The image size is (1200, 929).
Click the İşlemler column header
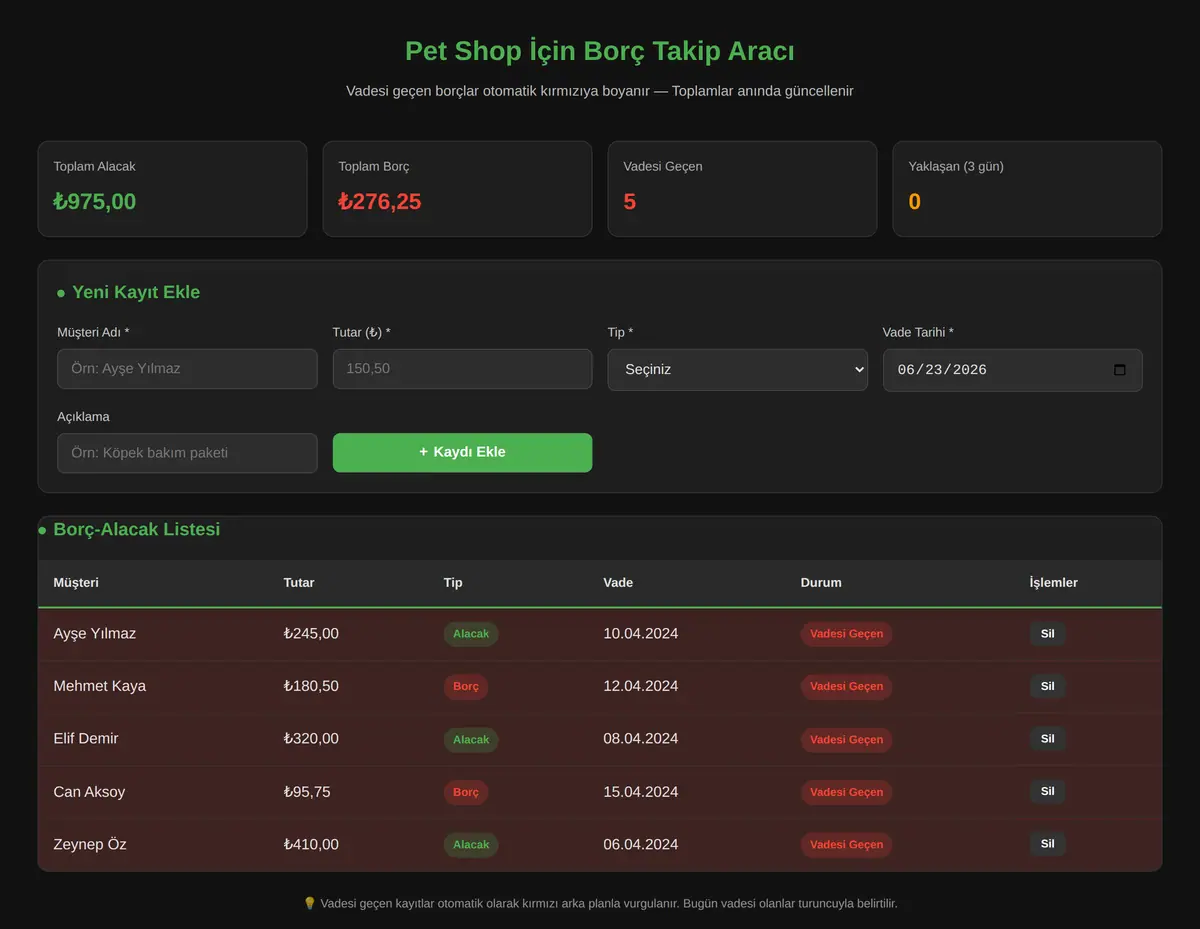click(1054, 583)
